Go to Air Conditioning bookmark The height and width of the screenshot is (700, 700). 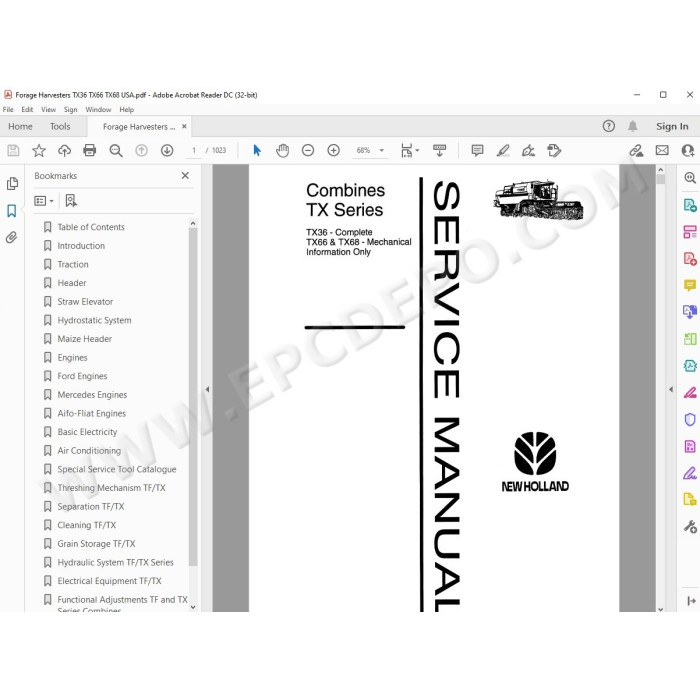89,451
